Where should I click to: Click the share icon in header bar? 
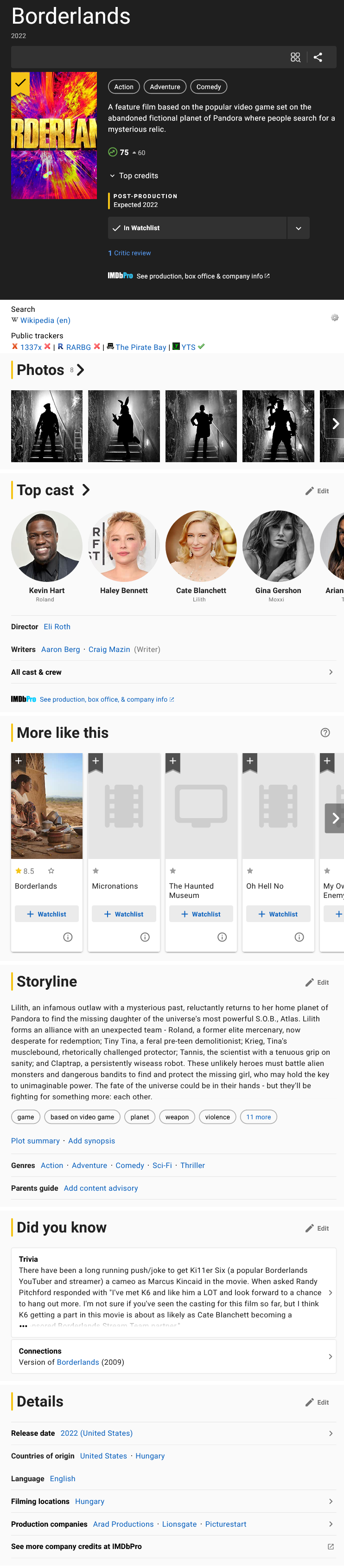point(318,57)
